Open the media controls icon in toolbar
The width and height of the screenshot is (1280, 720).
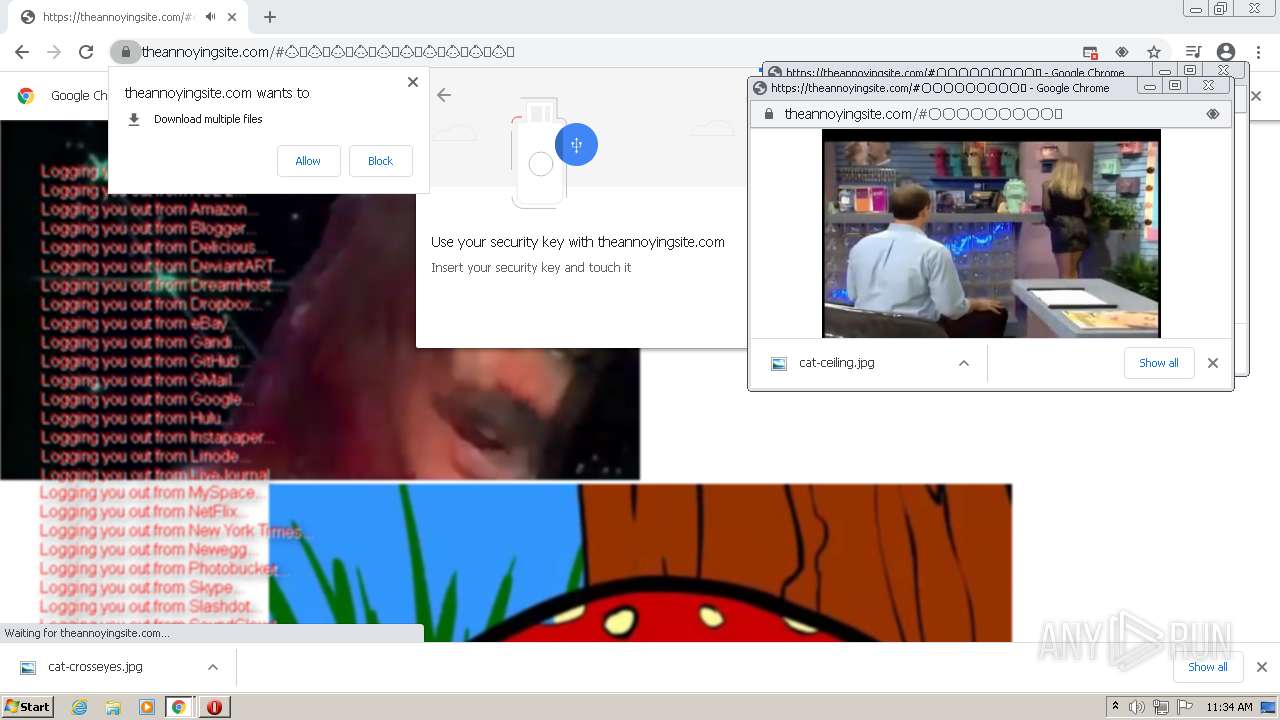(1193, 52)
